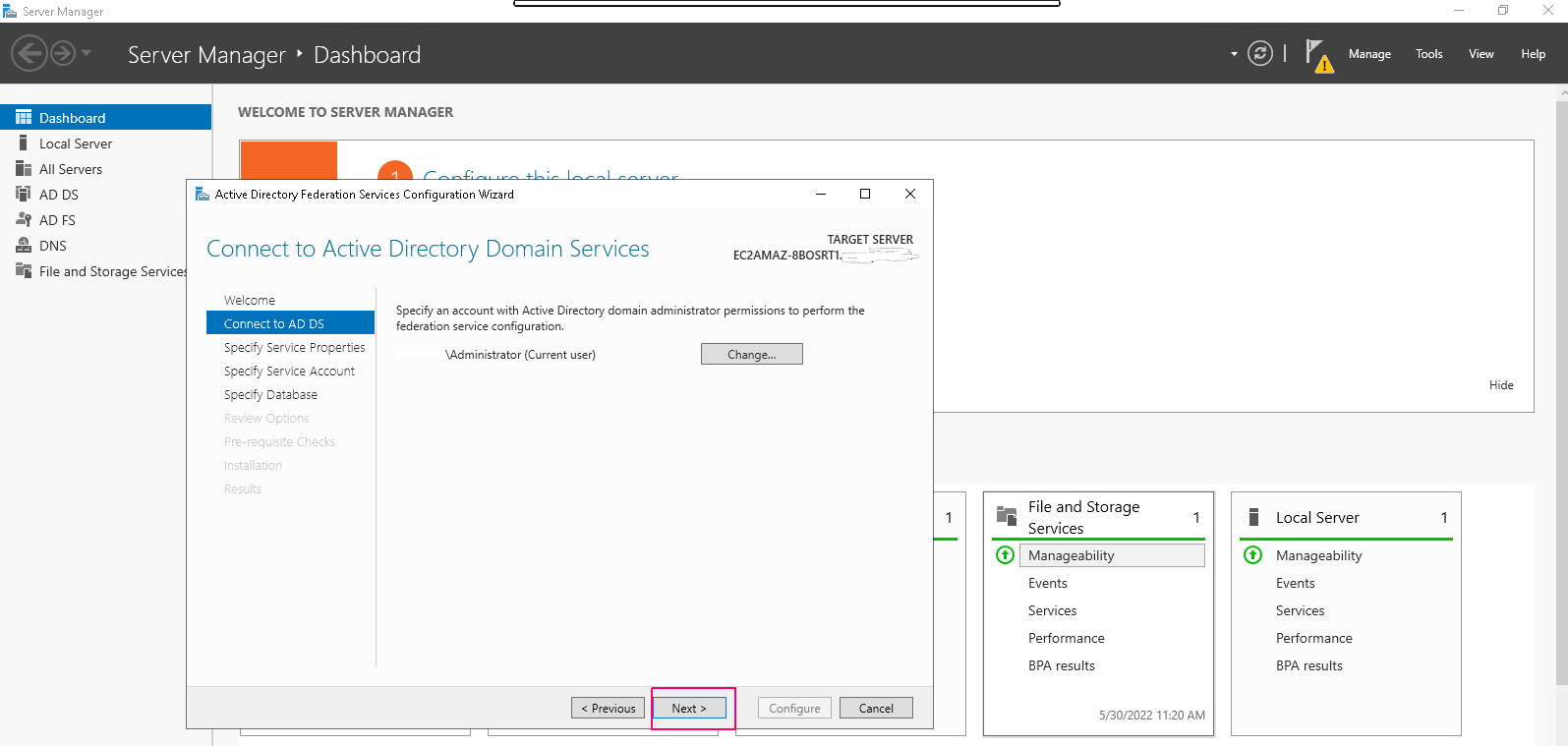Image resolution: width=1568 pixels, height=746 pixels.
Task: Click the AD DS icon in sidebar
Action: coord(24,194)
